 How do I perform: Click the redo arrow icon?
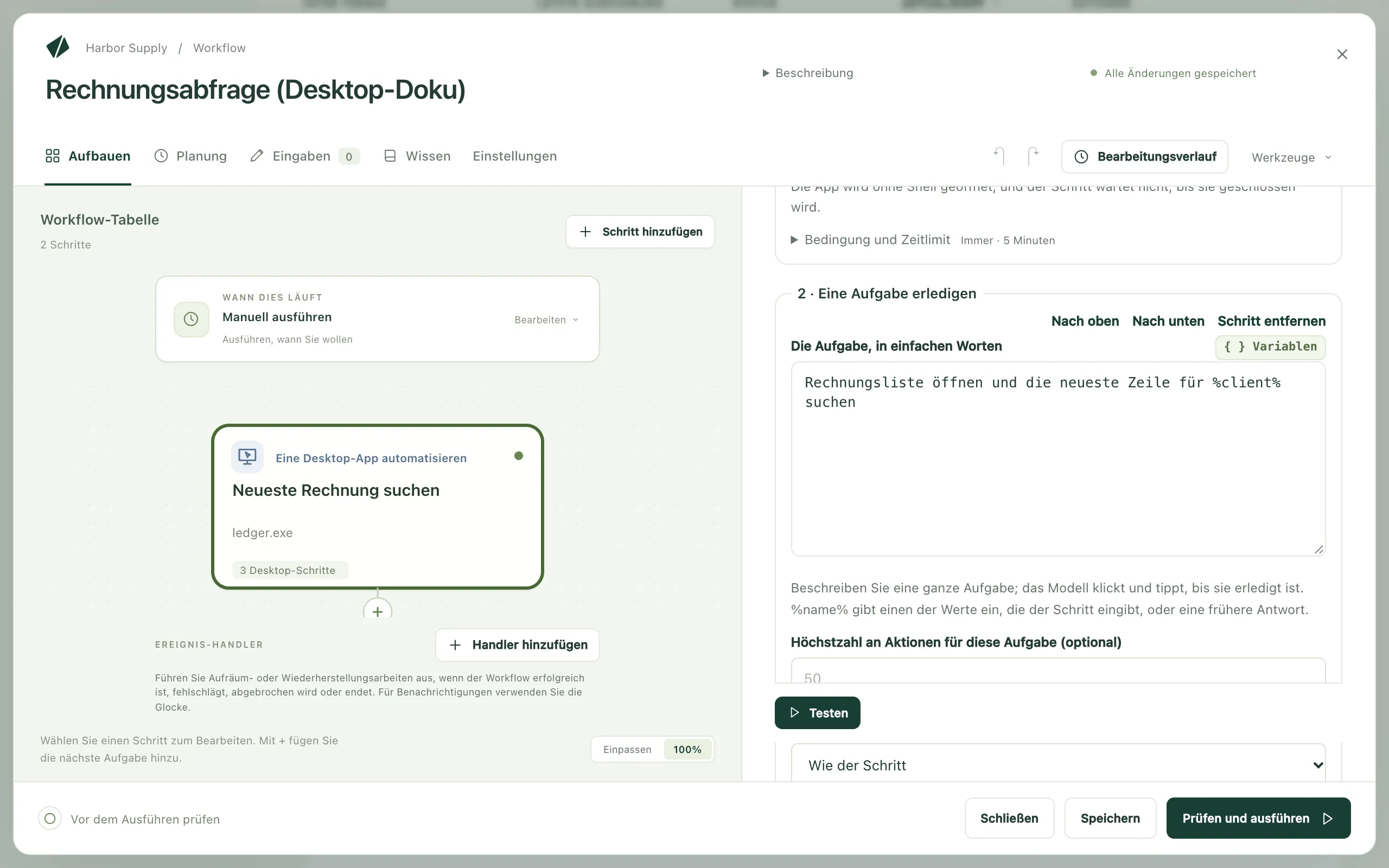pyautogui.click(x=1033, y=156)
